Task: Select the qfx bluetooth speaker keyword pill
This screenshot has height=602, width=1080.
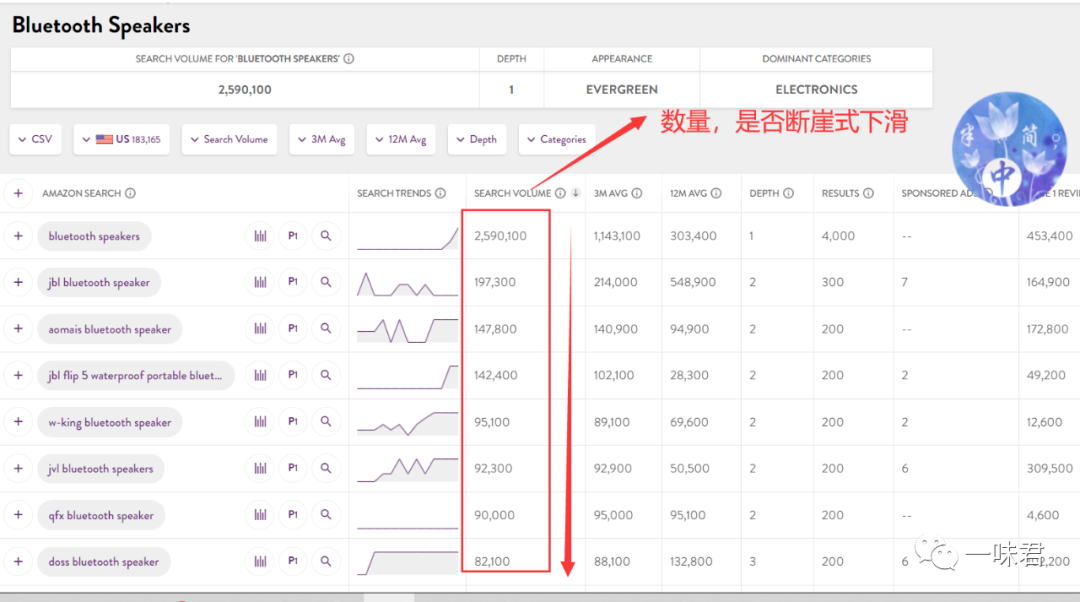Action: 101,515
